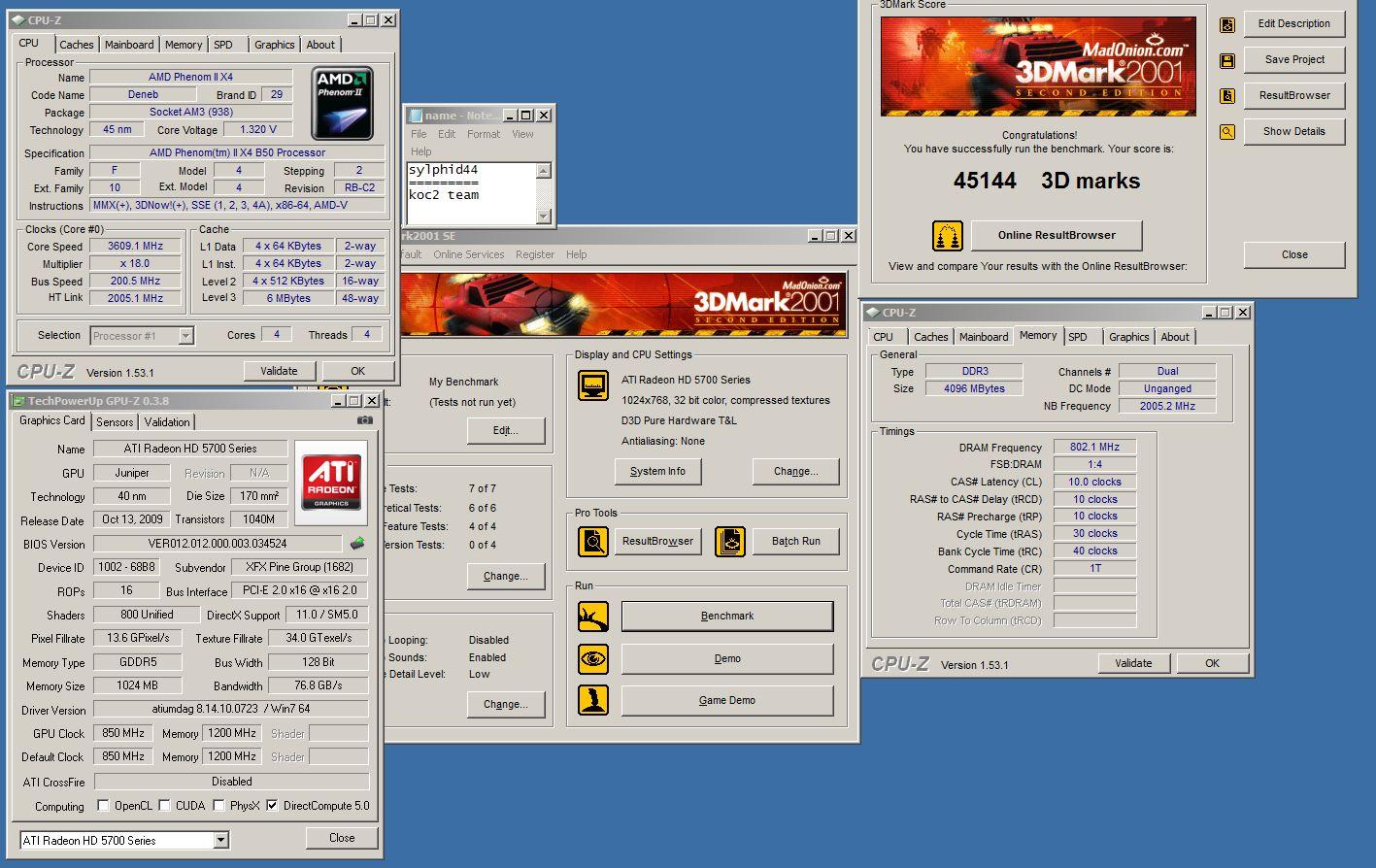Enable the CUDA checkbox in GPU-Z
The image size is (1376, 868).
[x=164, y=806]
